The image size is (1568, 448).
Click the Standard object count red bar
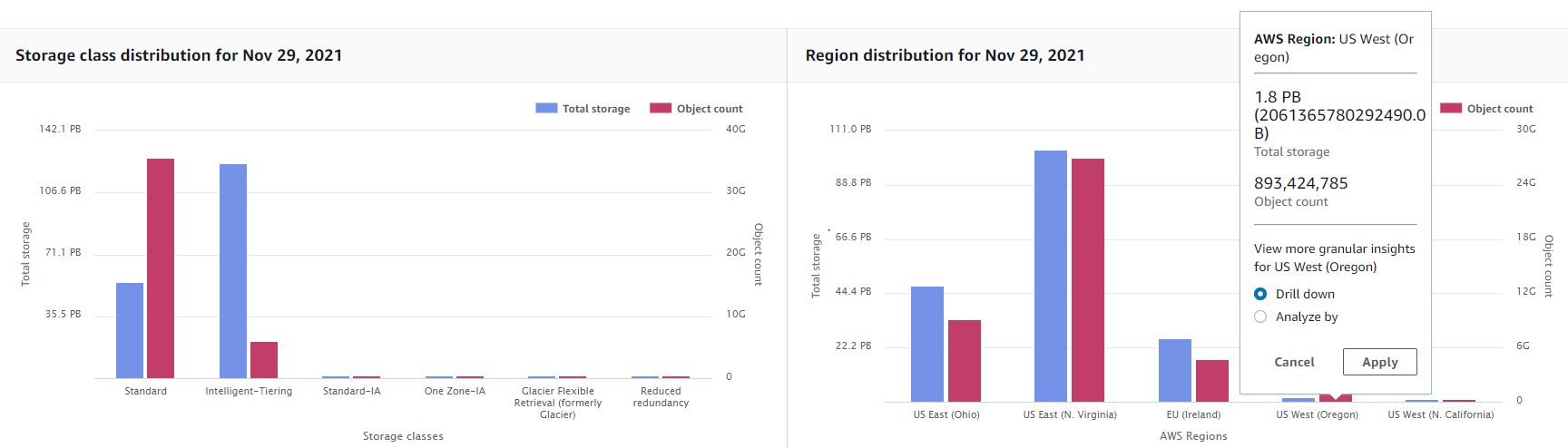click(x=161, y=268)
